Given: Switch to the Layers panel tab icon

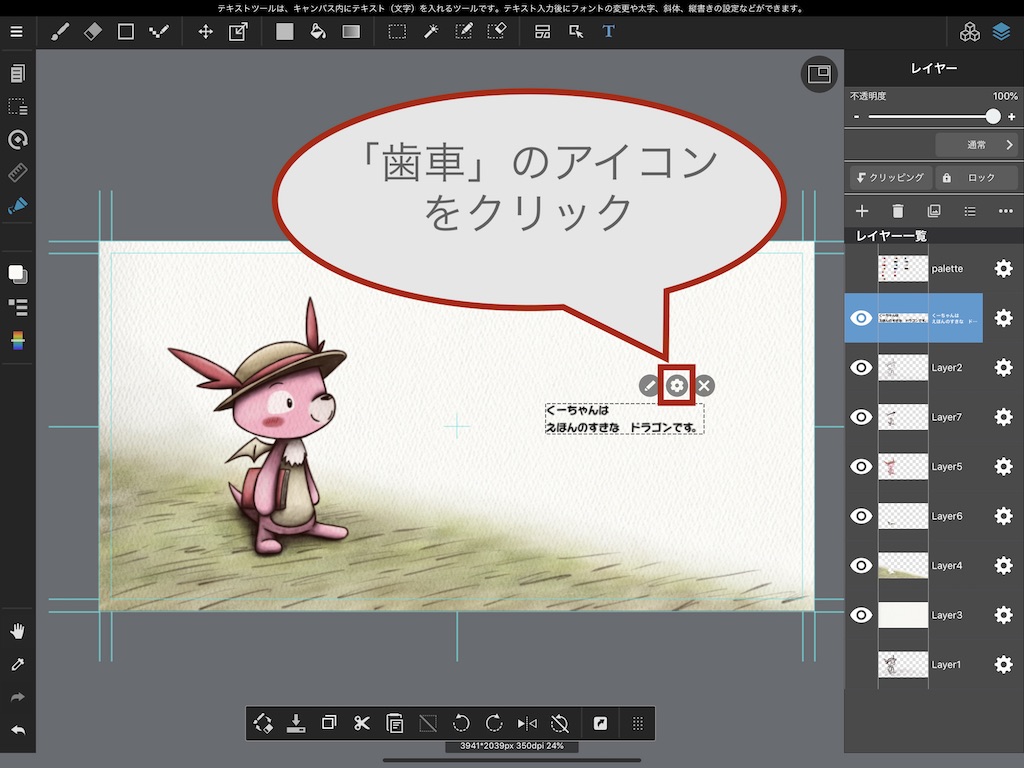Looking at the screenshot, I should pyautogui.click(x=1002, y=32).
